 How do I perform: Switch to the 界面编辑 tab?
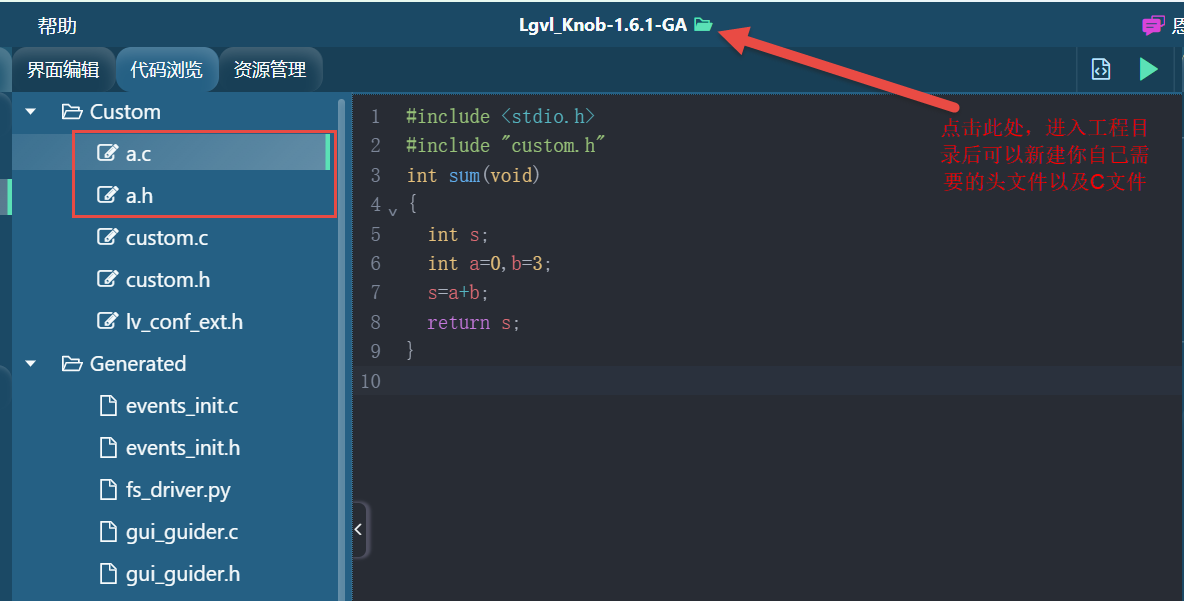(x=63, y=70)
